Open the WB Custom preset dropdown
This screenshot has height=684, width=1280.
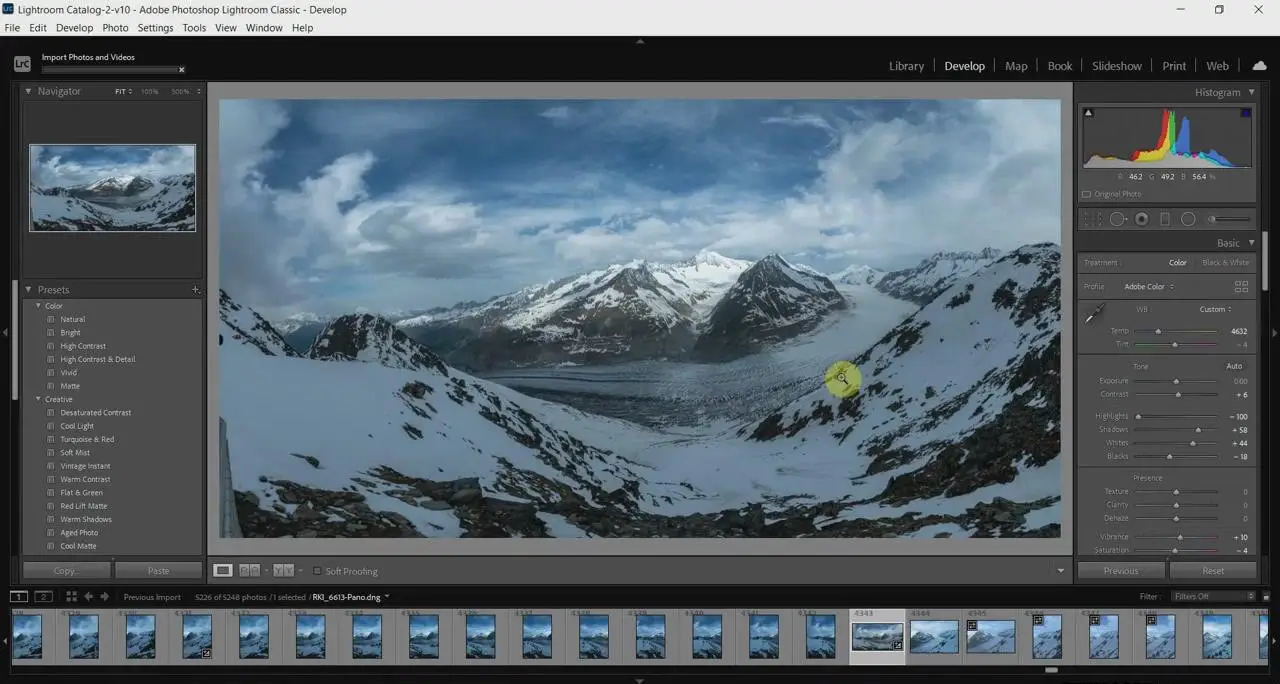tap(1216, 309)
